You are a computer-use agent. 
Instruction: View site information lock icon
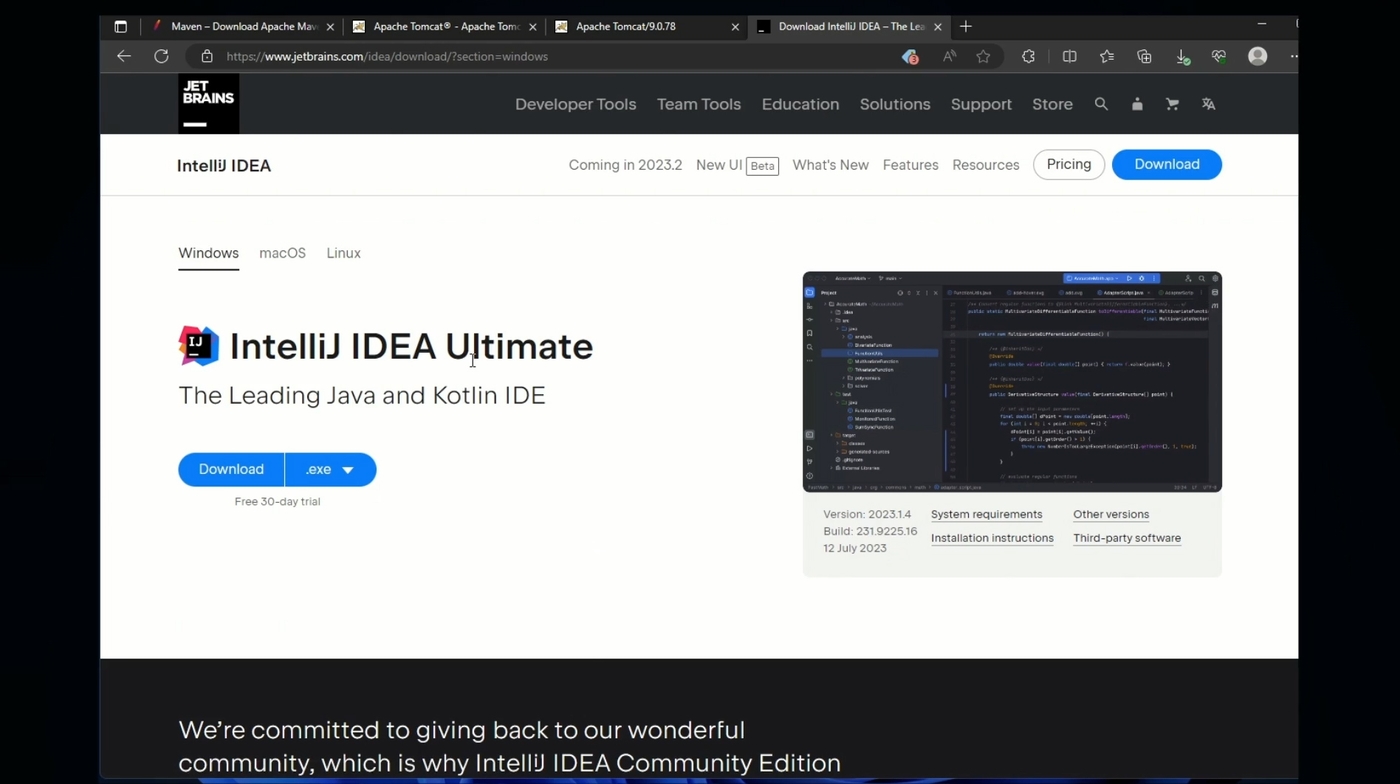coord(207,56)
